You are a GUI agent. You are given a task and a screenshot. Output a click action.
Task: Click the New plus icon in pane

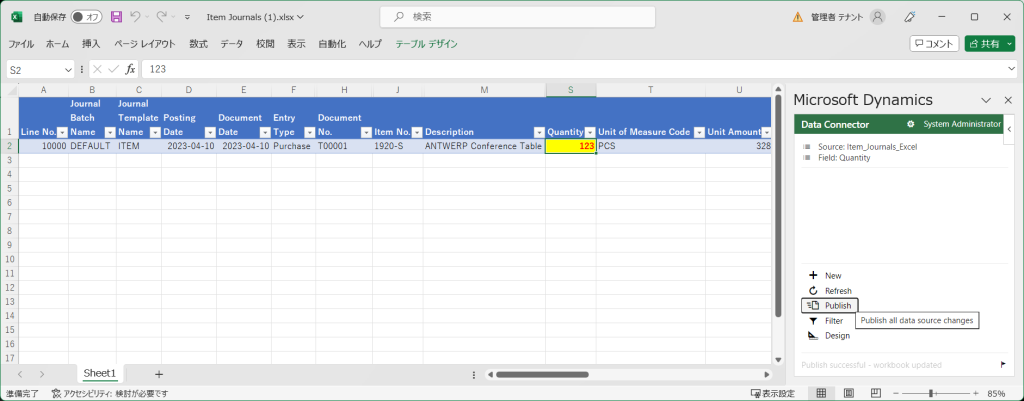[813, 275]
